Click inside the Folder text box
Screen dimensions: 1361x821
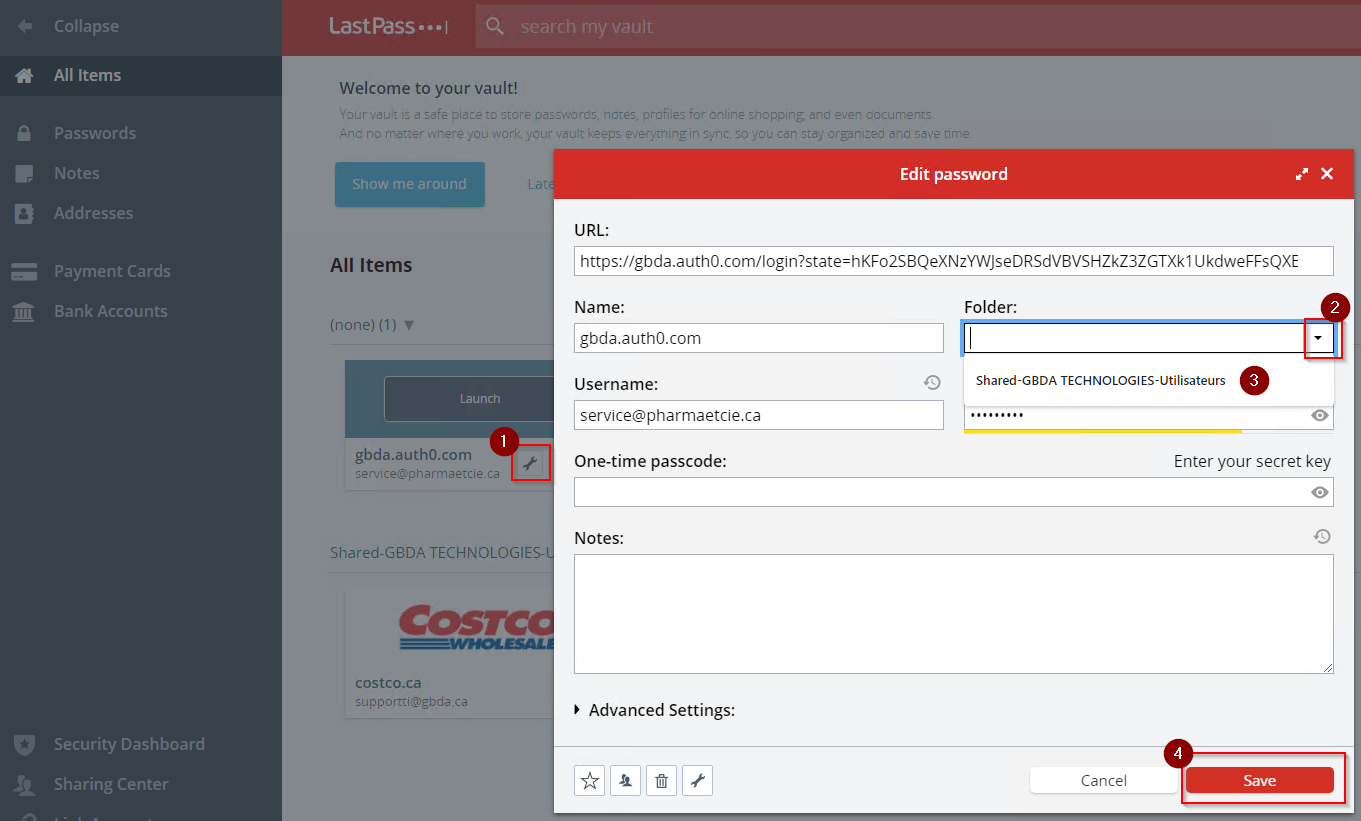(1134, 338)
